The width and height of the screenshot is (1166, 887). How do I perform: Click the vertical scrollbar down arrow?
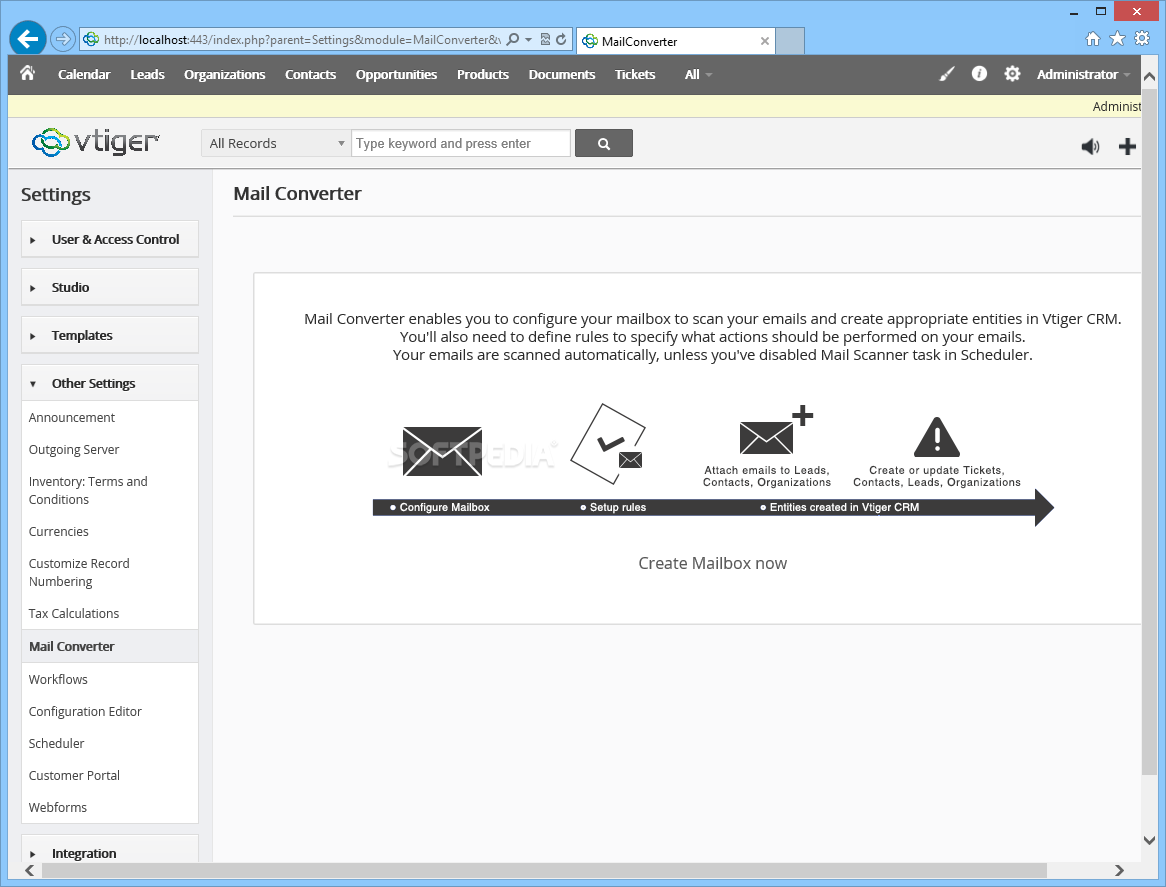(1149, 840)
